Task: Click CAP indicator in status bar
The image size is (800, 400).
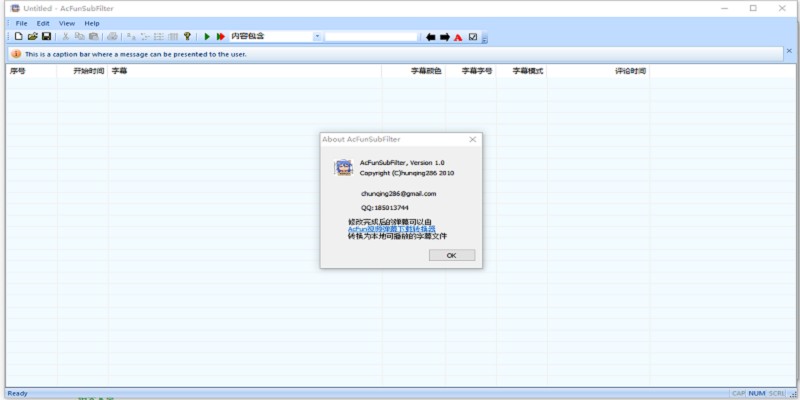Action: coord(739,393)
